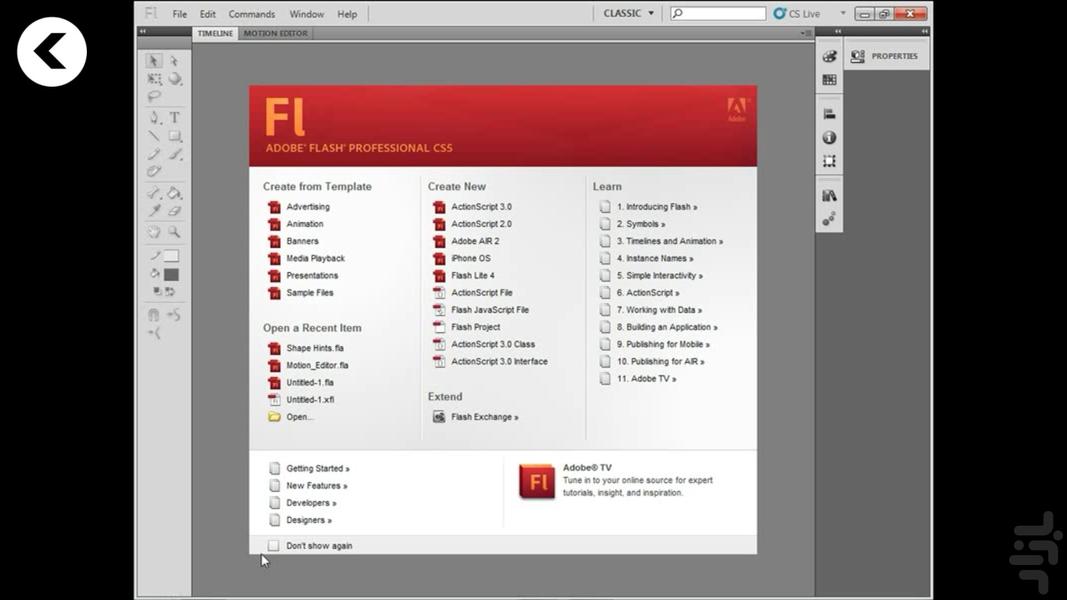
Task: Select the Brush tool
Action: (175, 154)
